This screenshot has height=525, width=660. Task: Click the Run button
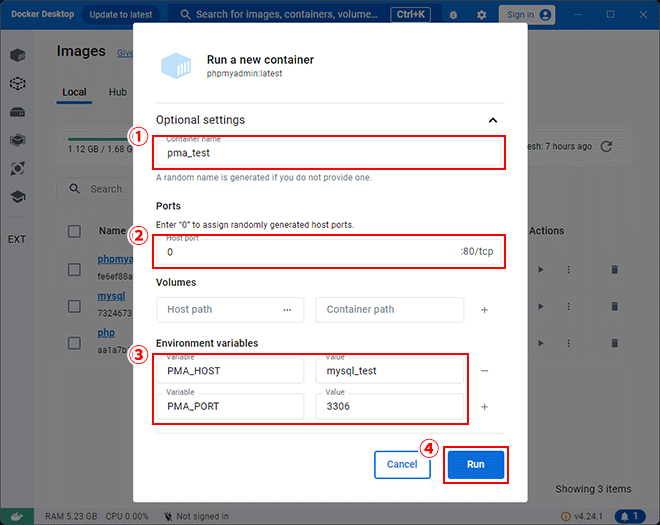[475, 464]
